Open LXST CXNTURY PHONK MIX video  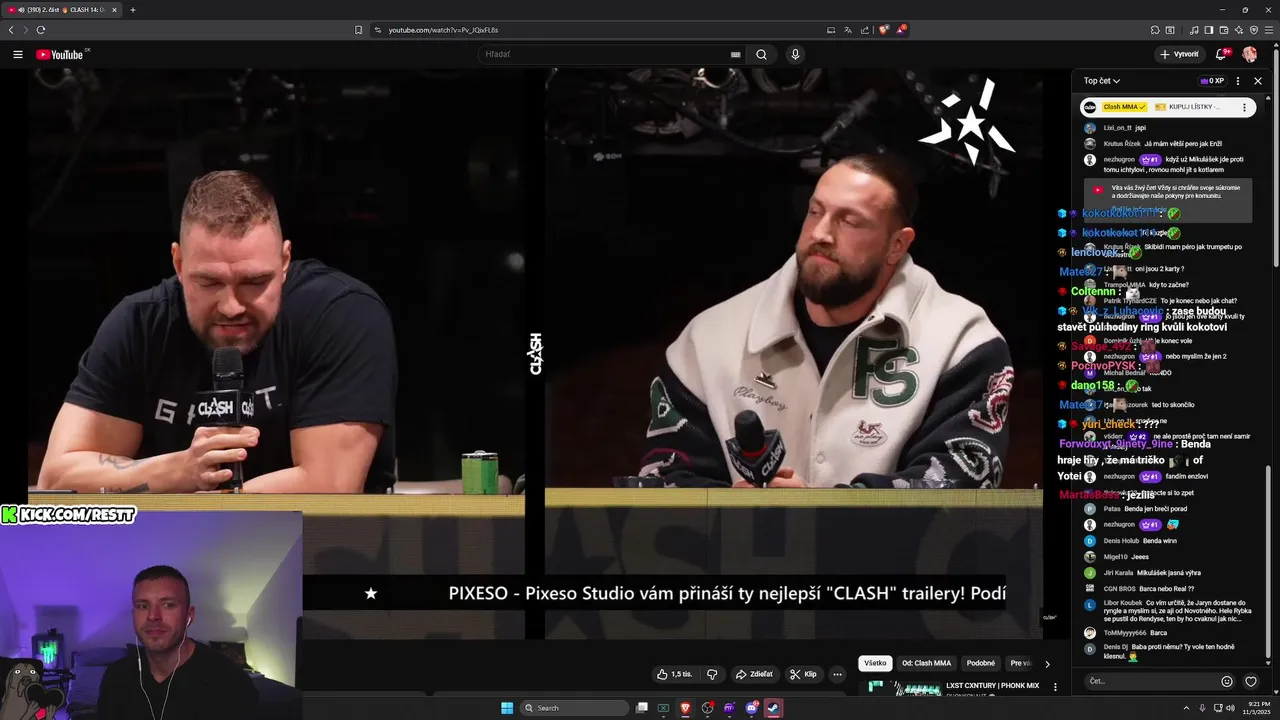993,686
